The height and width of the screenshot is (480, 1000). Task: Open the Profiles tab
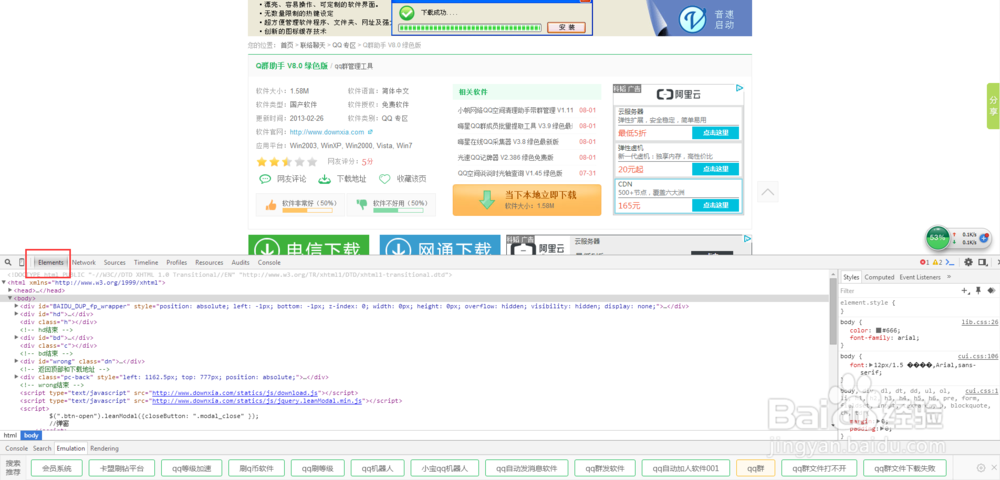point(177,263)
